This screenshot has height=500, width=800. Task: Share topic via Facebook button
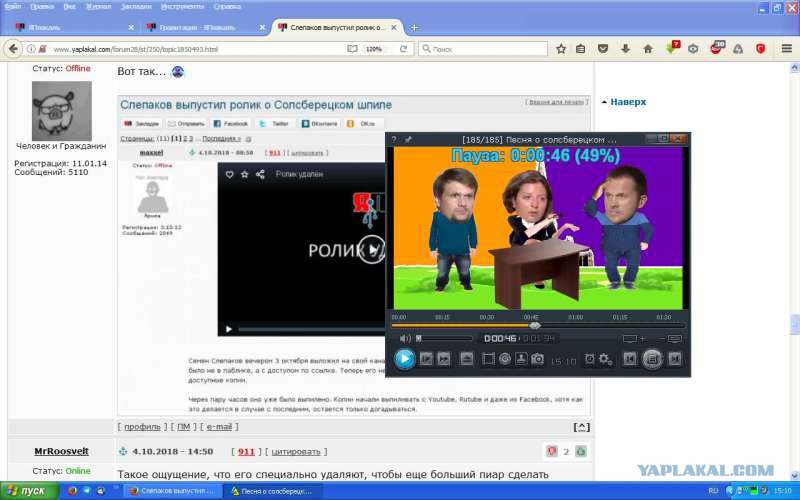230,123
